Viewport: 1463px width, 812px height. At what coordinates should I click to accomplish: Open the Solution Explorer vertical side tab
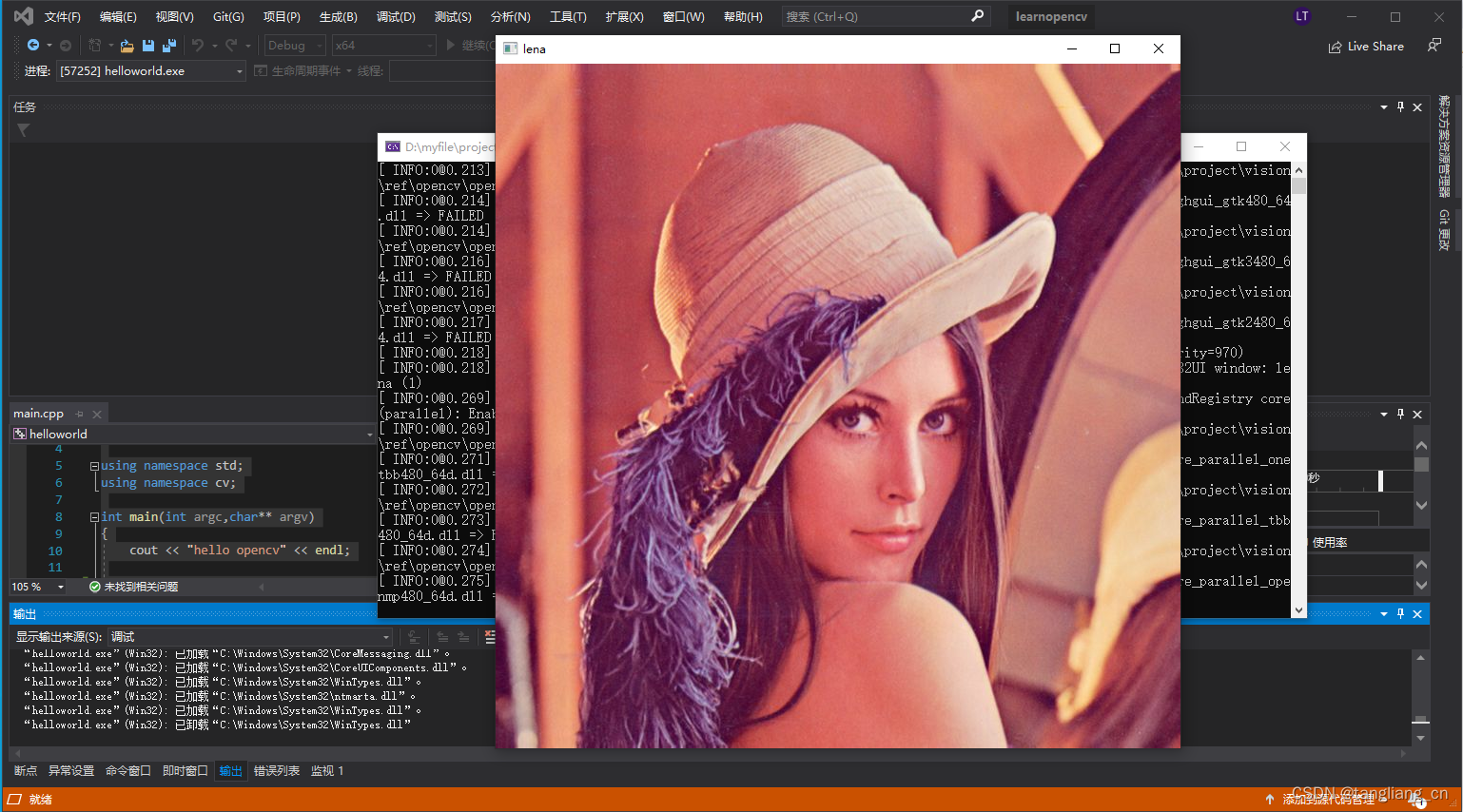[x=1444, y=145]
